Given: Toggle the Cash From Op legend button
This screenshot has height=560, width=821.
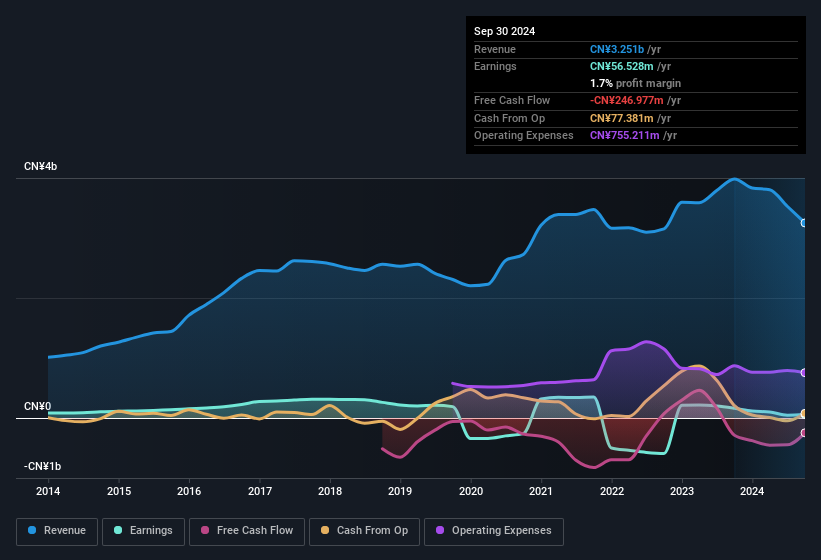Looking at the screenshot, I should click(364, 531).
